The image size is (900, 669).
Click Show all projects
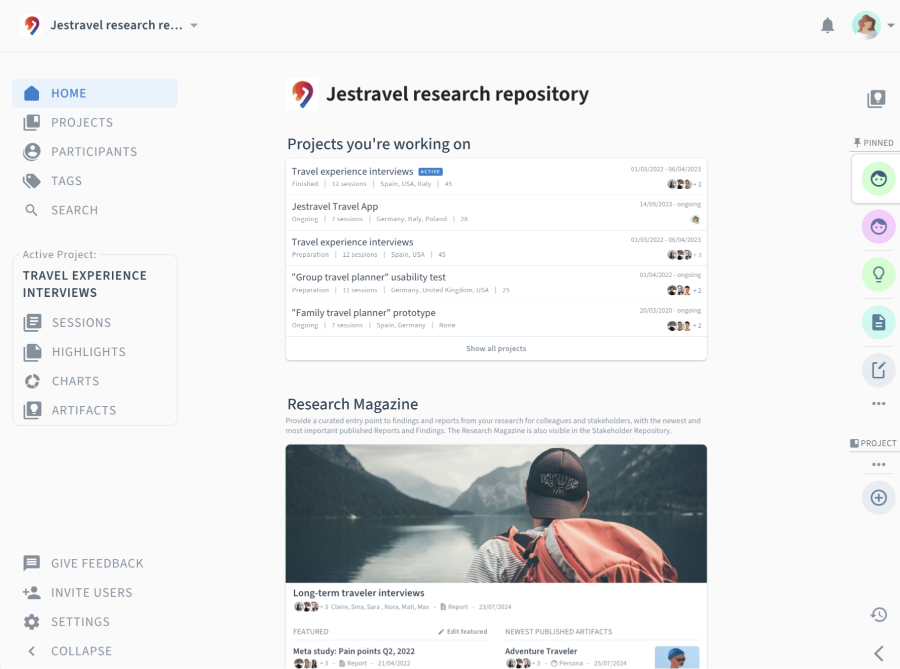(x=495, y=348)
